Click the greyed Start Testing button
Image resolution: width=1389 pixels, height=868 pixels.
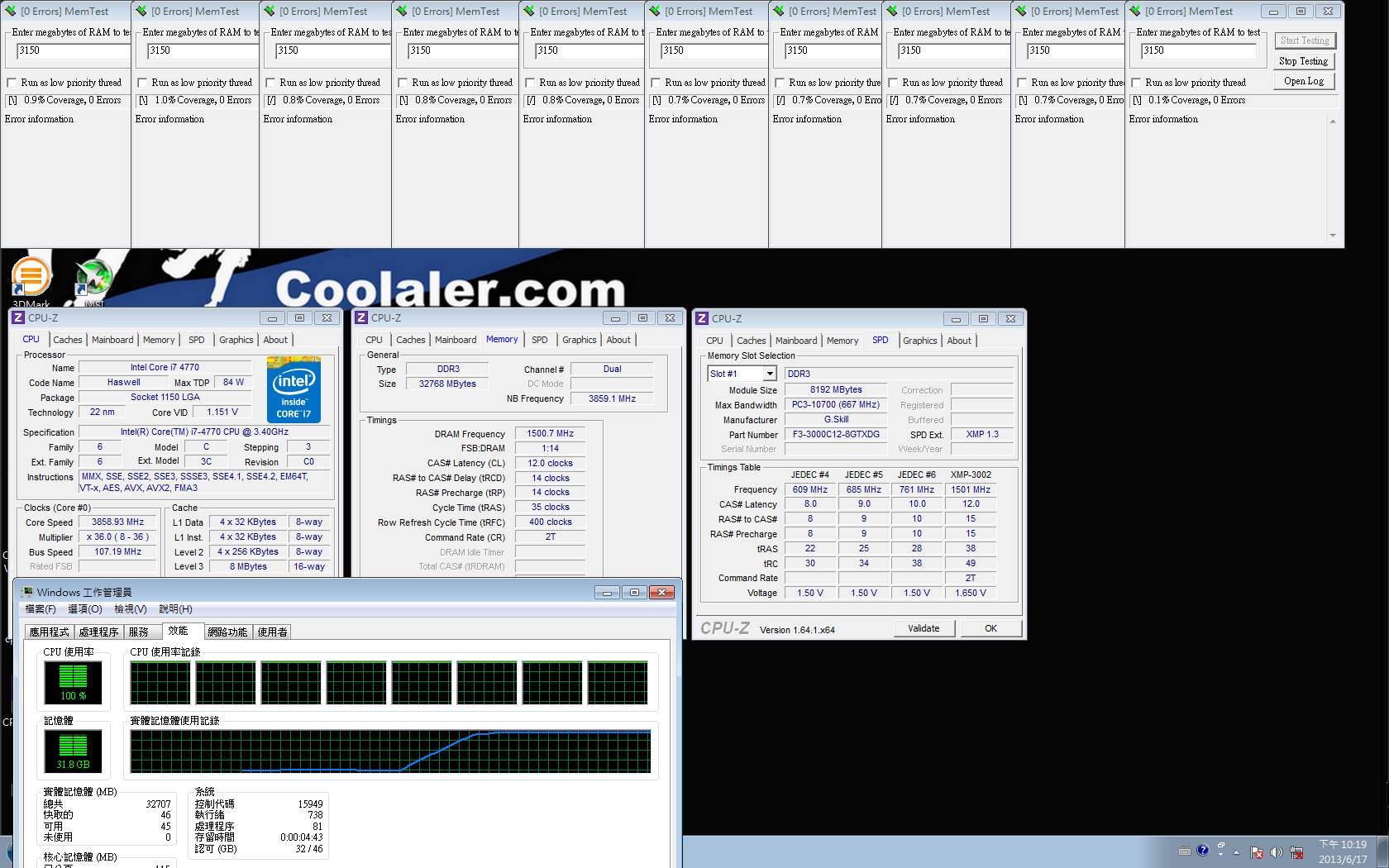pos(1305,41)
